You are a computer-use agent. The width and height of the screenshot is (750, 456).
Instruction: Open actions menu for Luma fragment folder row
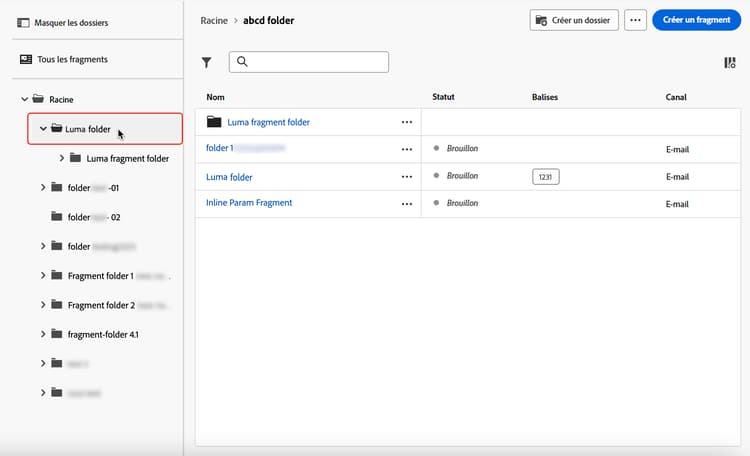[406, 122]
